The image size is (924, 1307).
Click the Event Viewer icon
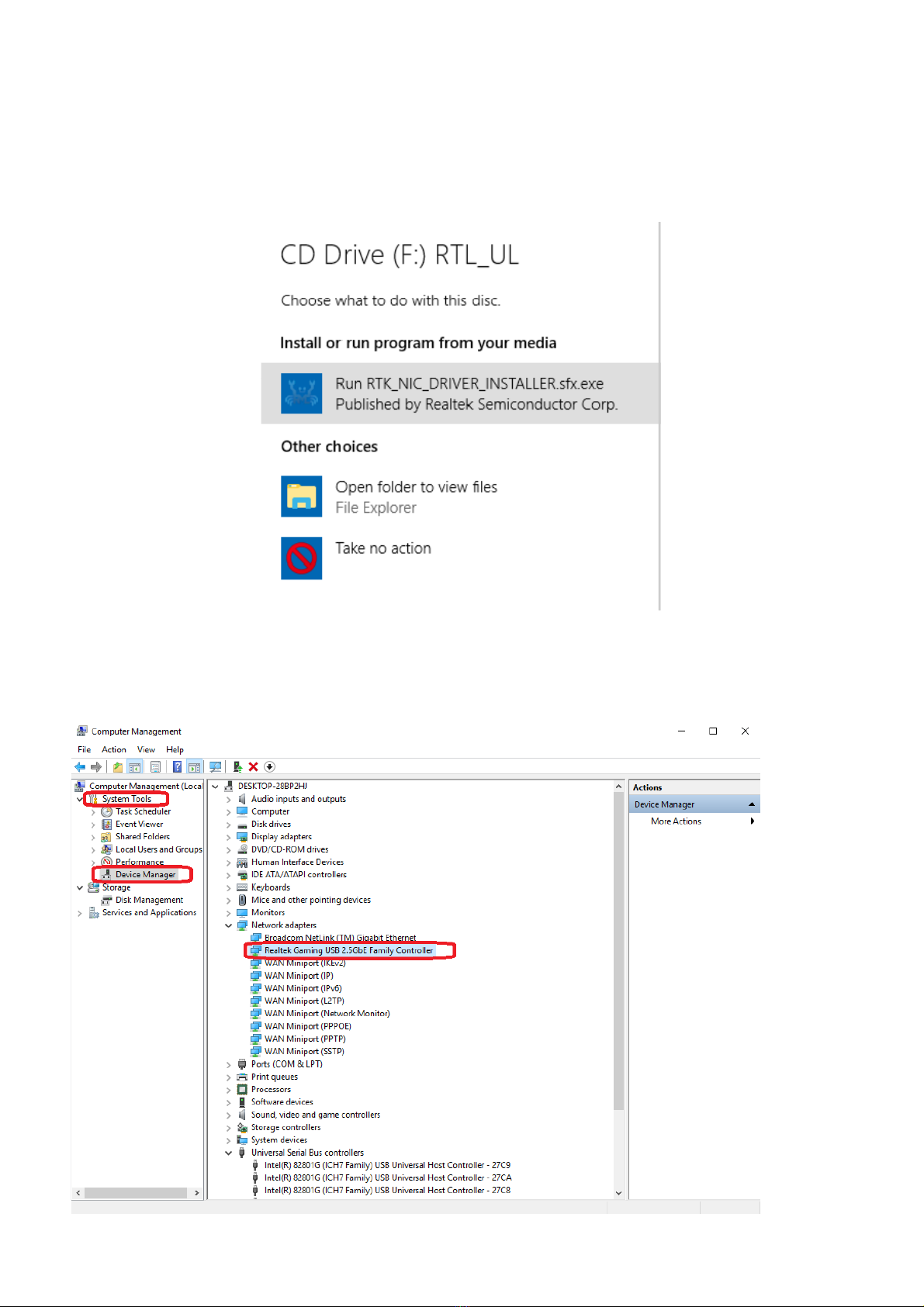(x=106, y=824)
